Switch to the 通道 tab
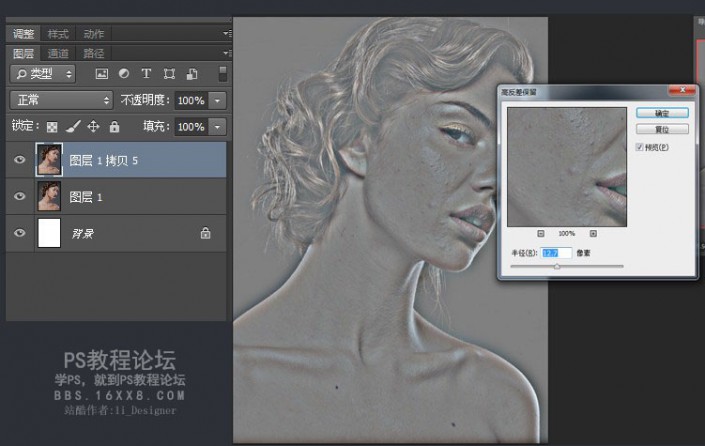The width and height of the screenshot is (705, 446). click(58, 54)
